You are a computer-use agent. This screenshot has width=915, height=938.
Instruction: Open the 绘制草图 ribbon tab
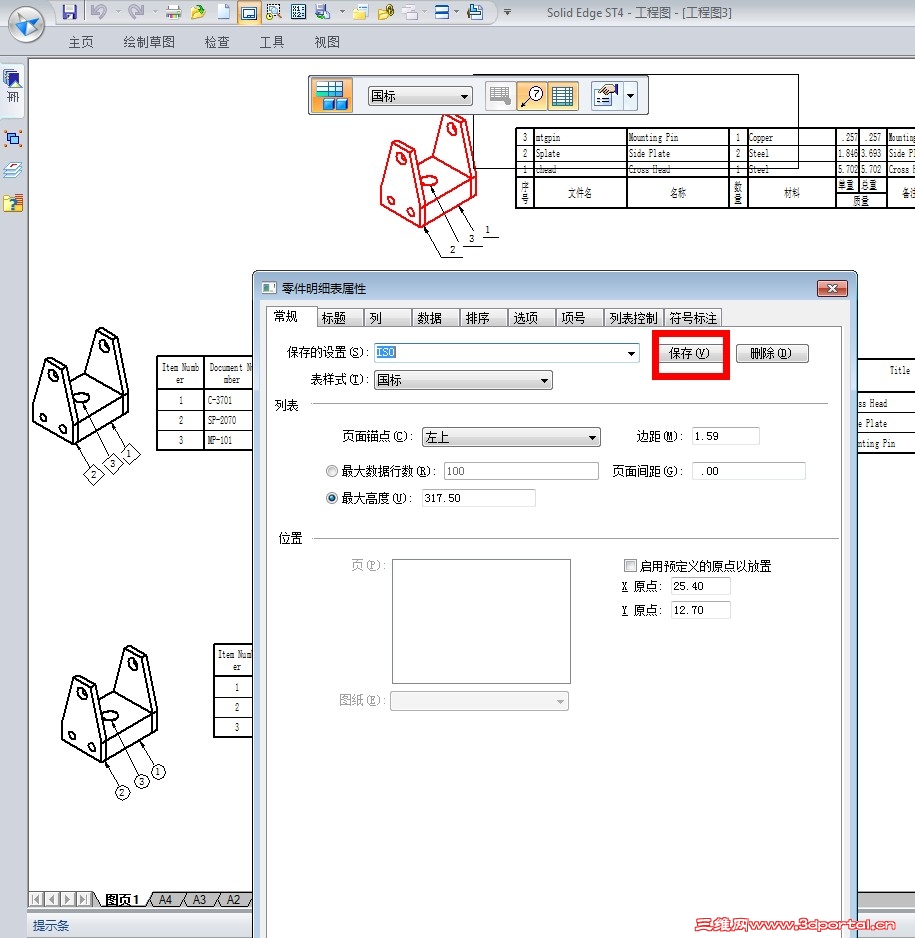point(149,42)
